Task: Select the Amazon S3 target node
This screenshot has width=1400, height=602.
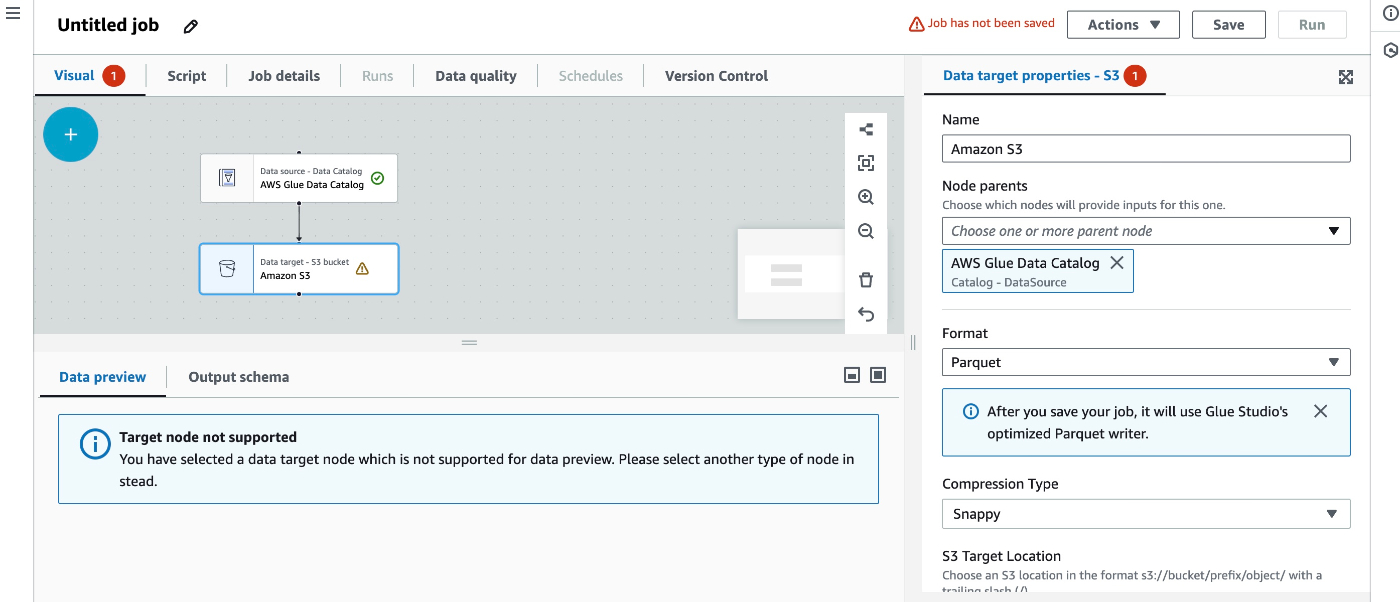Action: click(x=299, y=269)
